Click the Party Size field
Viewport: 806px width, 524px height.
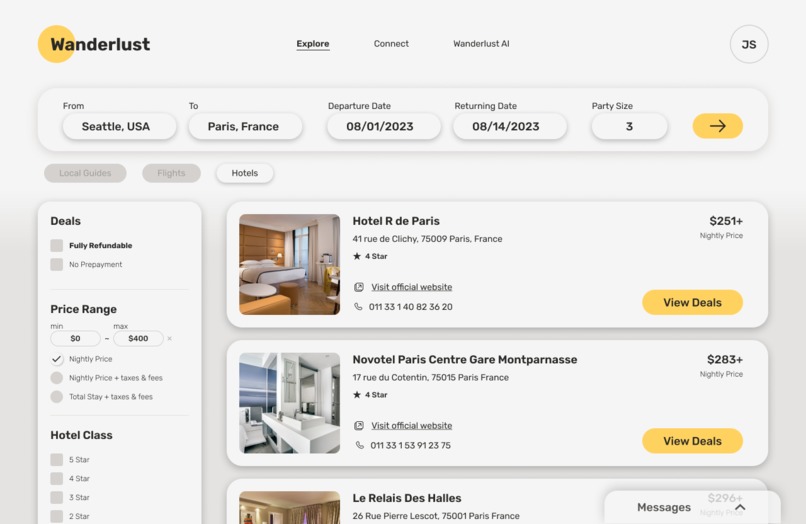pyautogui.click(x=629, y=127)
